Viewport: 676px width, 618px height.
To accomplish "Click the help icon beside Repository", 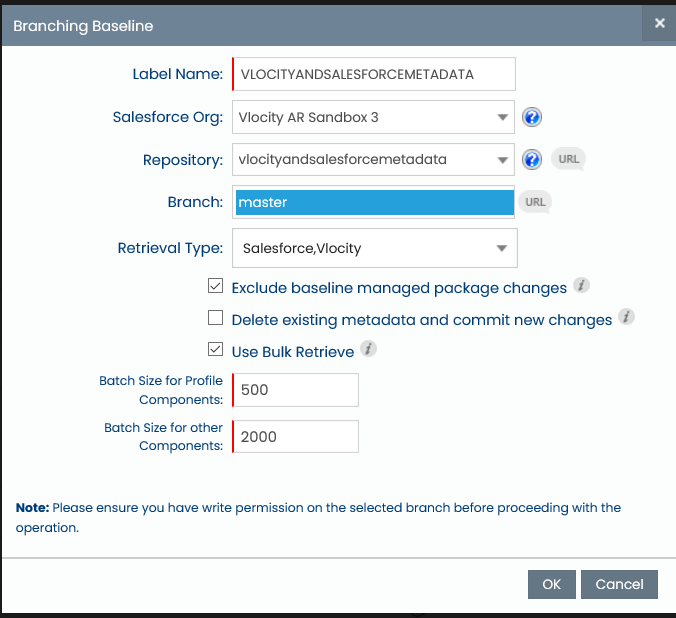I will (532, 159).
